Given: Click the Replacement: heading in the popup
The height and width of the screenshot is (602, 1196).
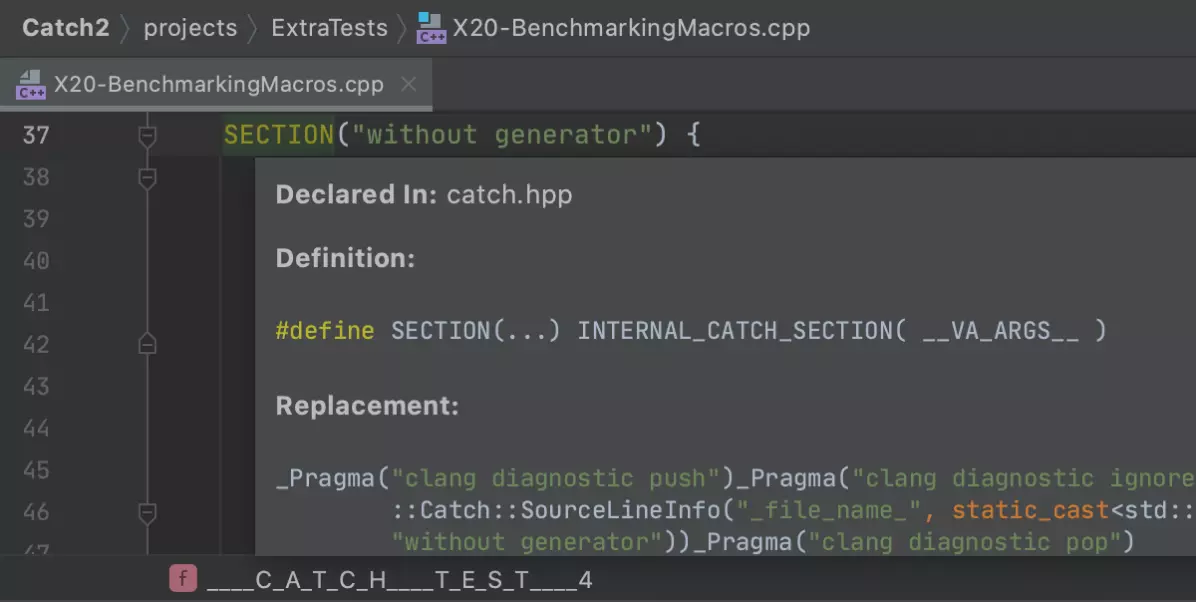Looking at the screenshot, I should [367, 405].
